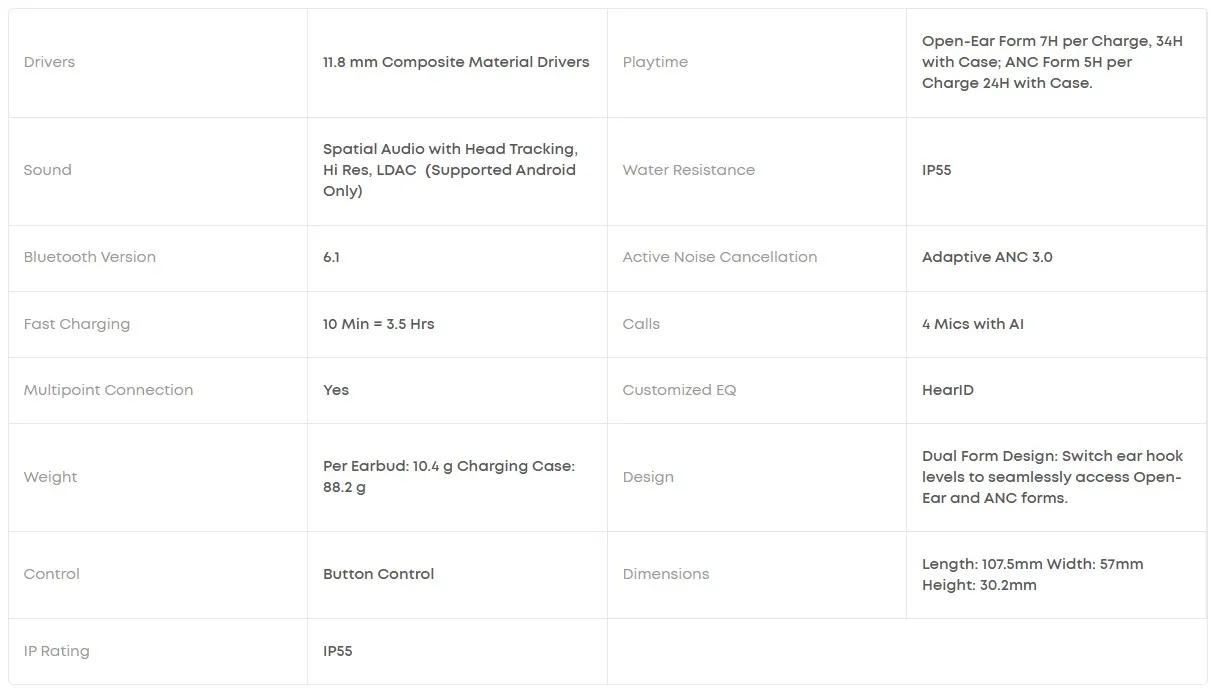Click the Water Resistance label
Viewport: 1218px width, 696px height.
[x=689, y=170]
